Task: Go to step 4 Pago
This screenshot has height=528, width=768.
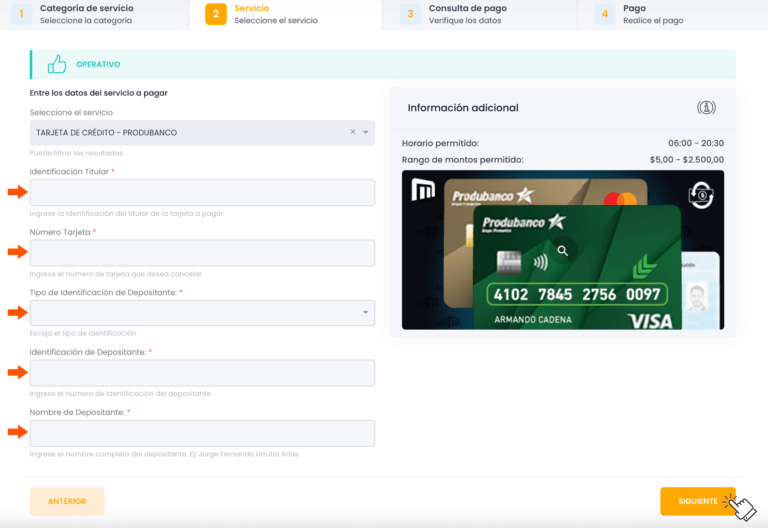Action: [672, 14]
